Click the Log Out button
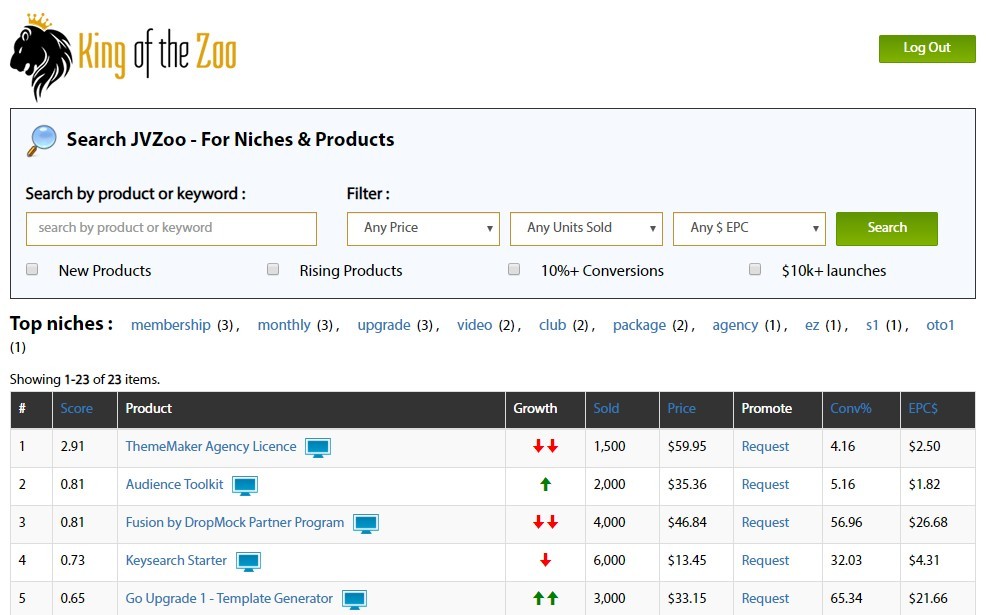 click(x=927, y=48)
